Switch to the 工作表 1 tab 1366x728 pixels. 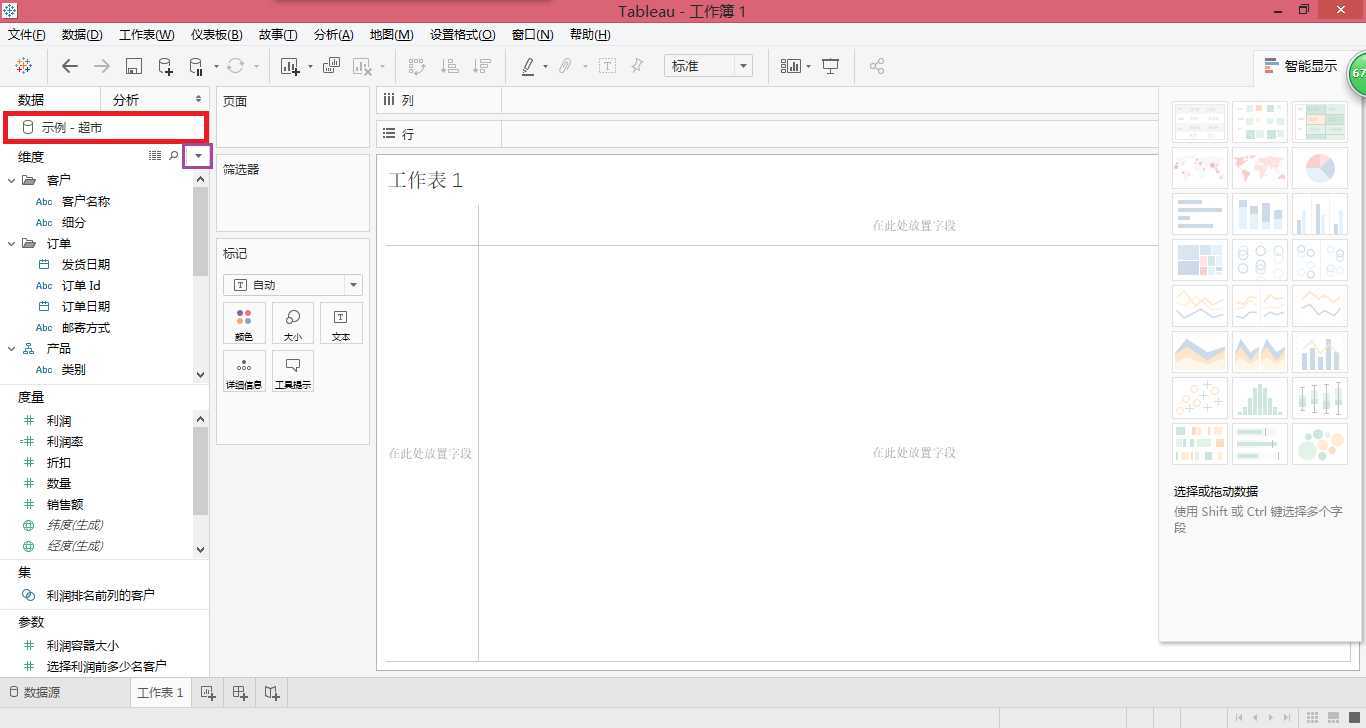pyautogui.click(x=160, y=692)
